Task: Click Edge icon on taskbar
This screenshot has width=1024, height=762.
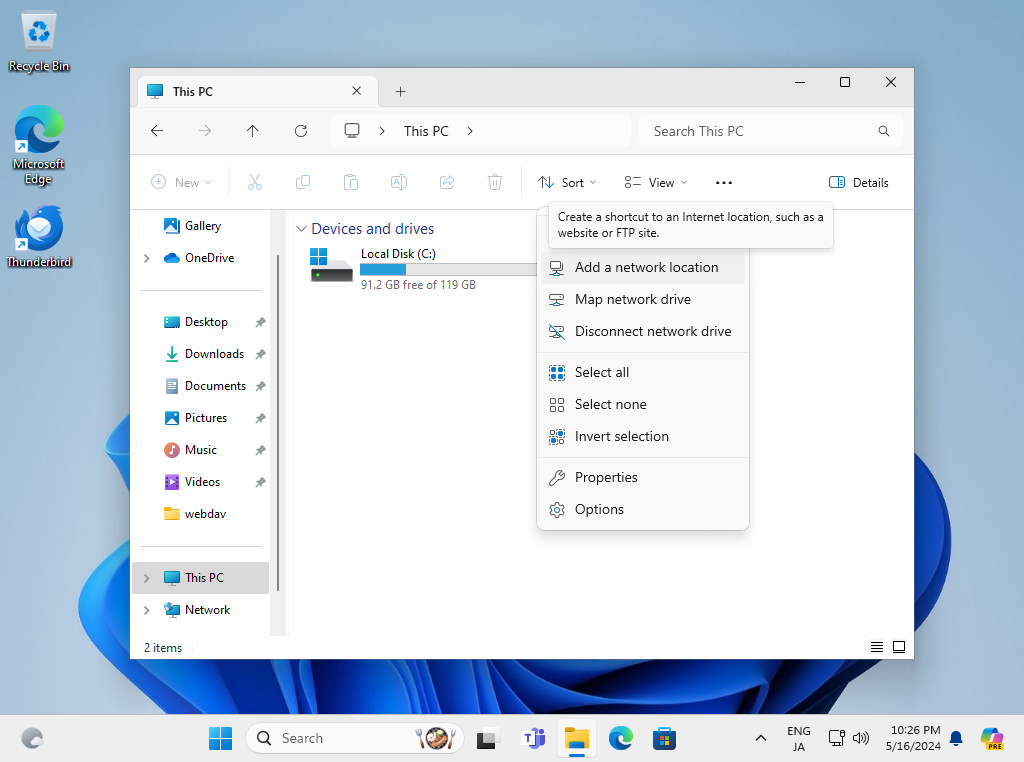Action: pos(620,738)
